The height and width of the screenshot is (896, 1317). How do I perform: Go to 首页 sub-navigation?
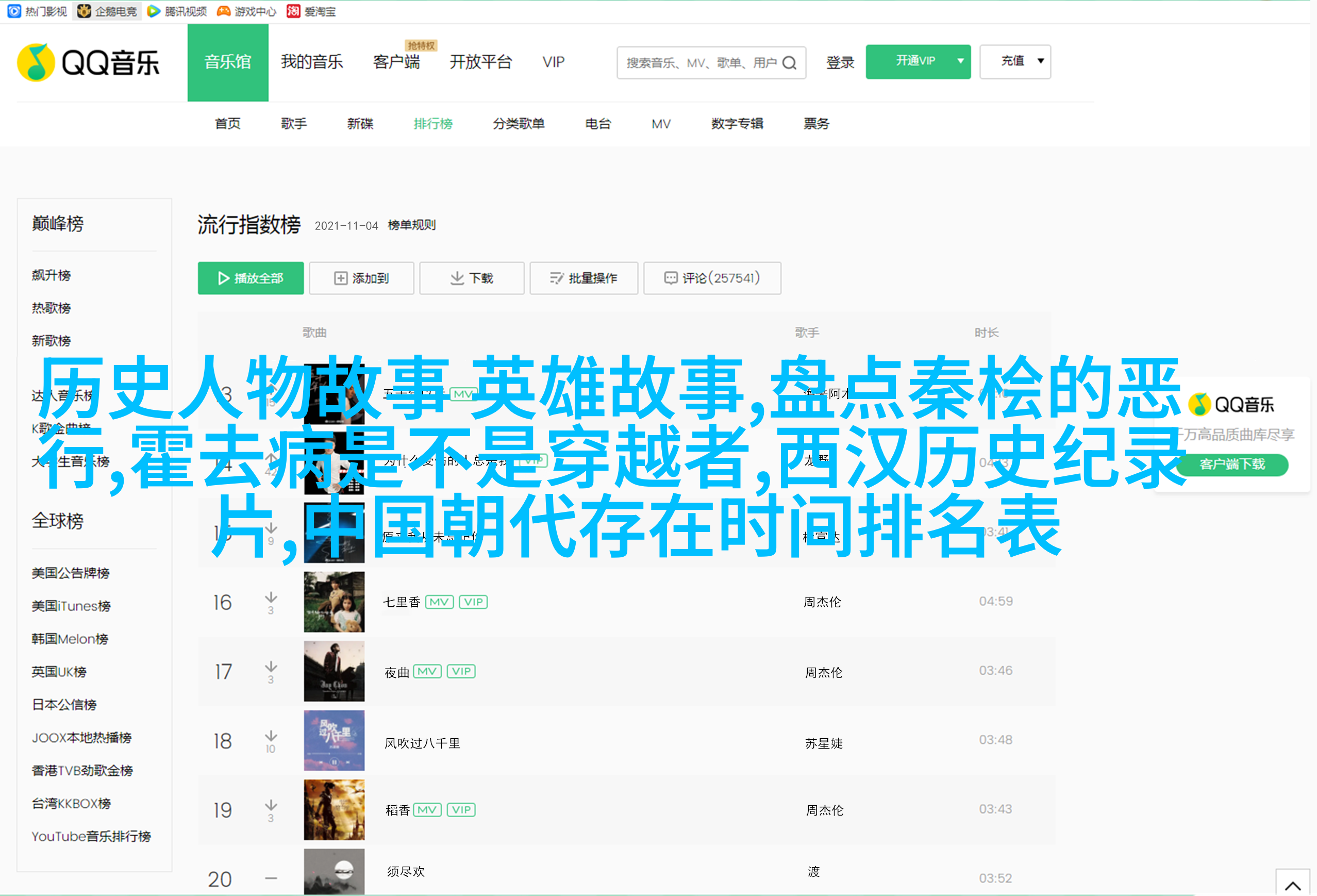(228, 124)
